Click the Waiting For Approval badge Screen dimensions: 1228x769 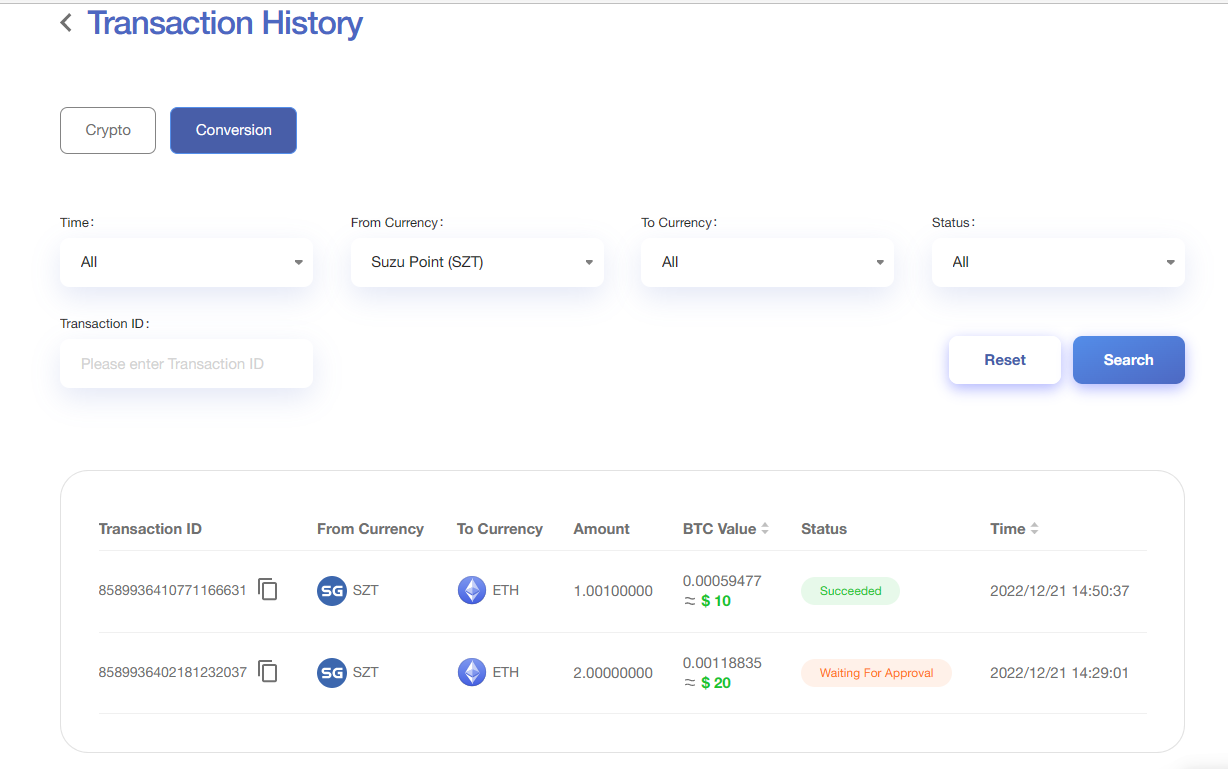tap(876, 673)
